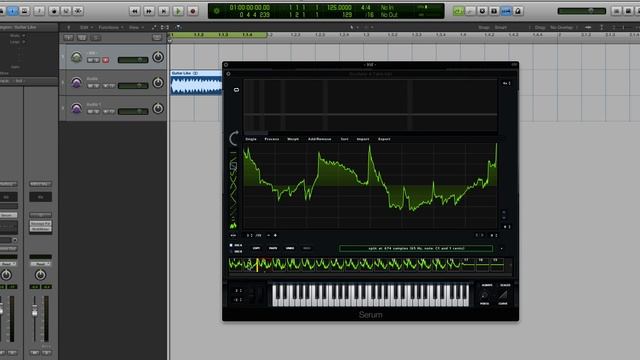640x360 pixels.
Task: Adjust the master volume slider
Action: [x=582, y=11]
